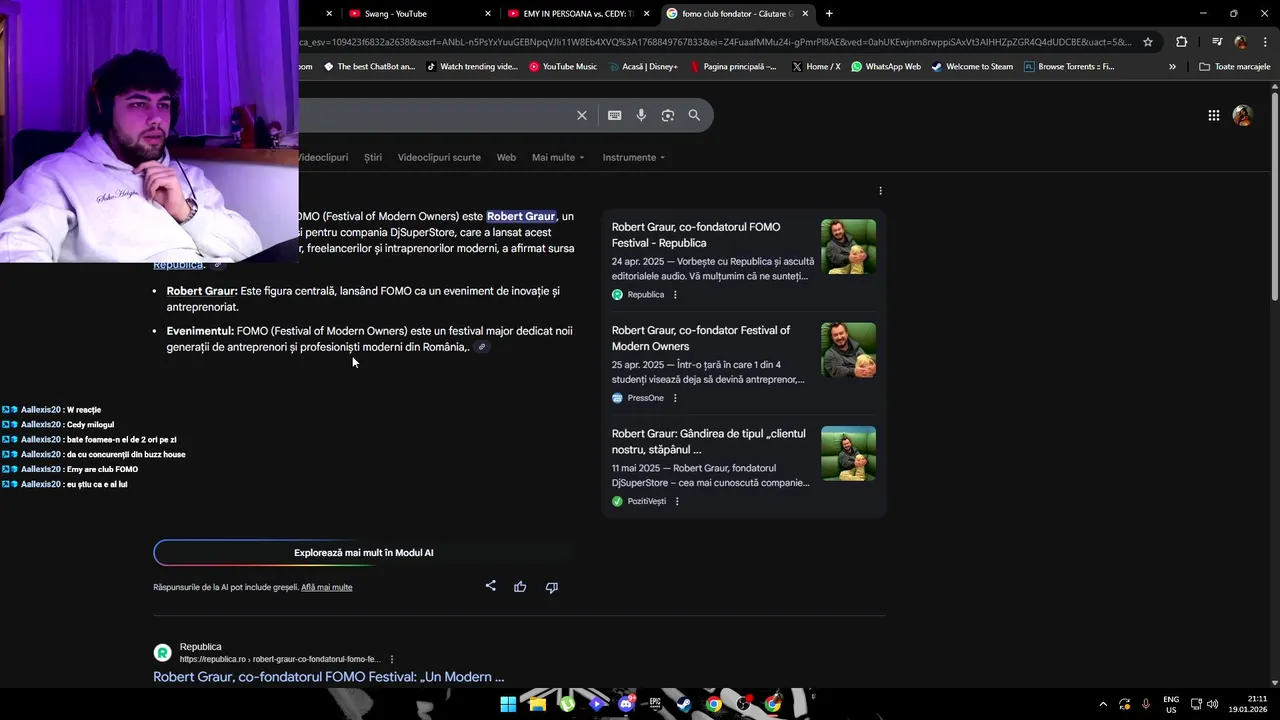The width and height of the screenshot is (1280, 720).
Task: Select the 'Web' search filter
Action: click(x=507, y=157)
